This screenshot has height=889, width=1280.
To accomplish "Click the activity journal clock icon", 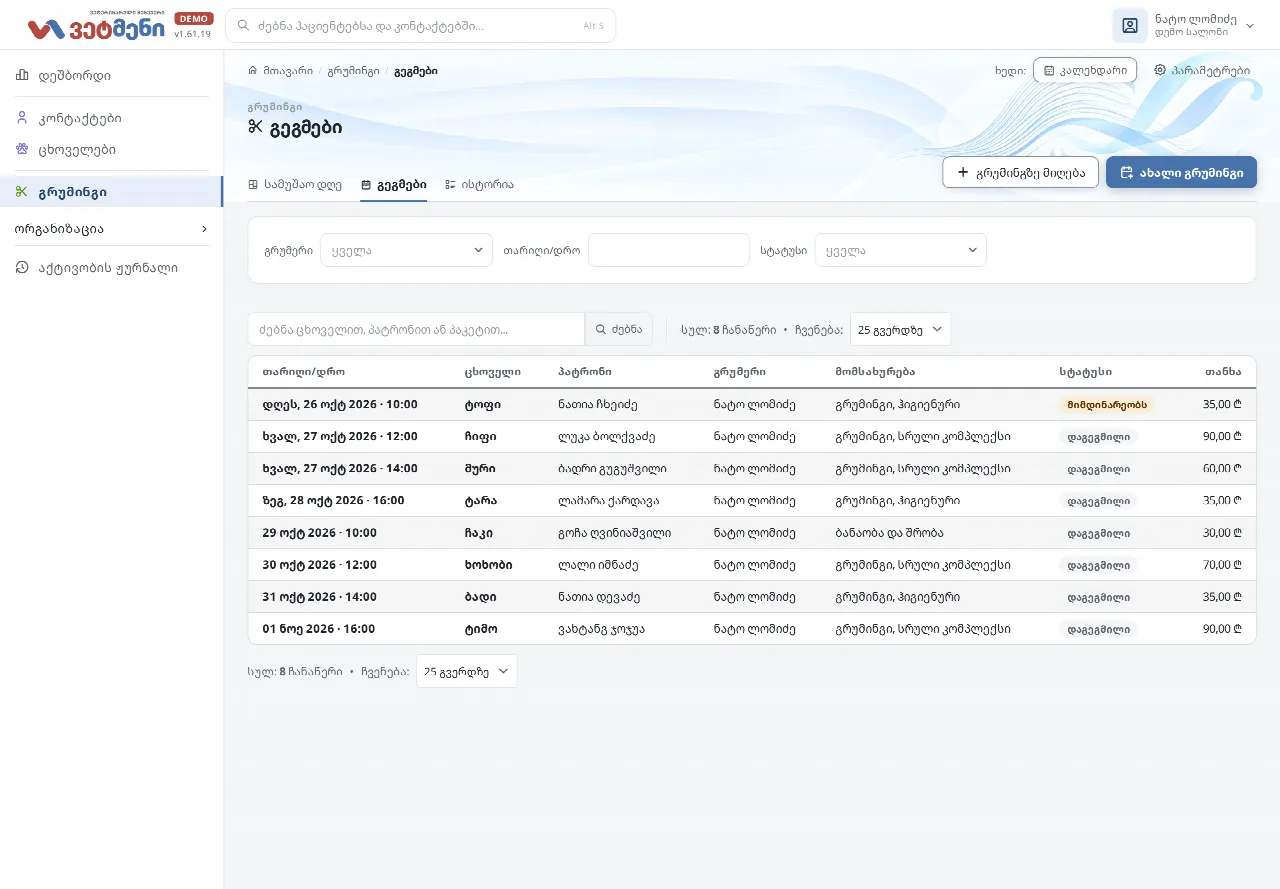I will [22, 267].
